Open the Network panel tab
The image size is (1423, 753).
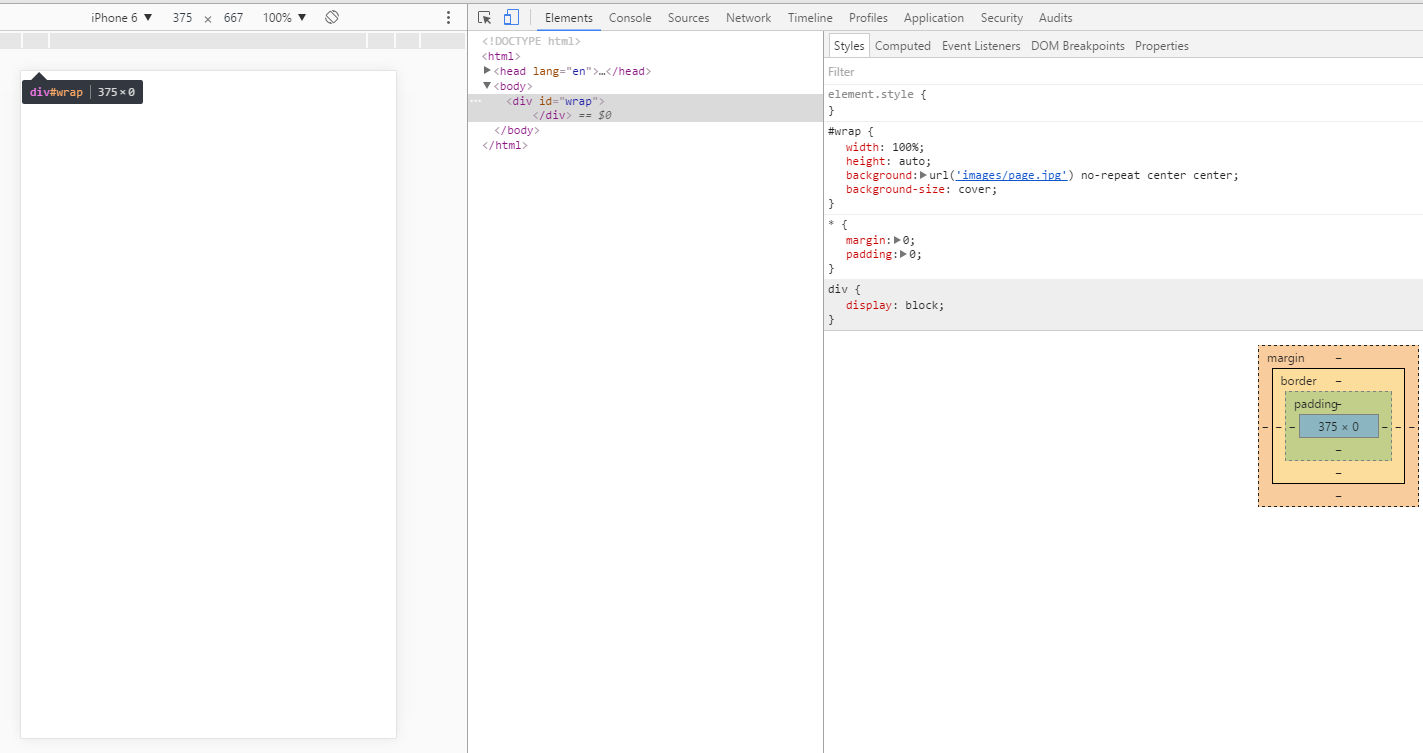click(x=748, y=18)
